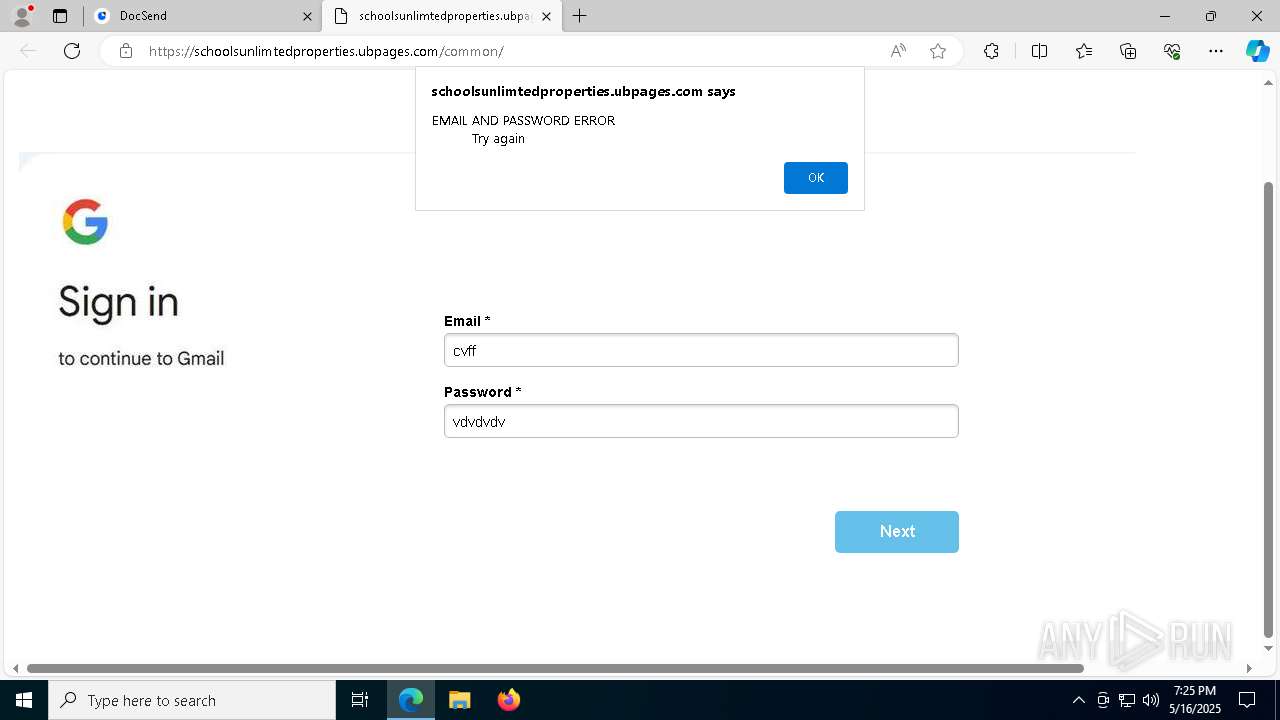Click the Google logo
Viewport: 1280px width, 720px height.
pos(85,222)
